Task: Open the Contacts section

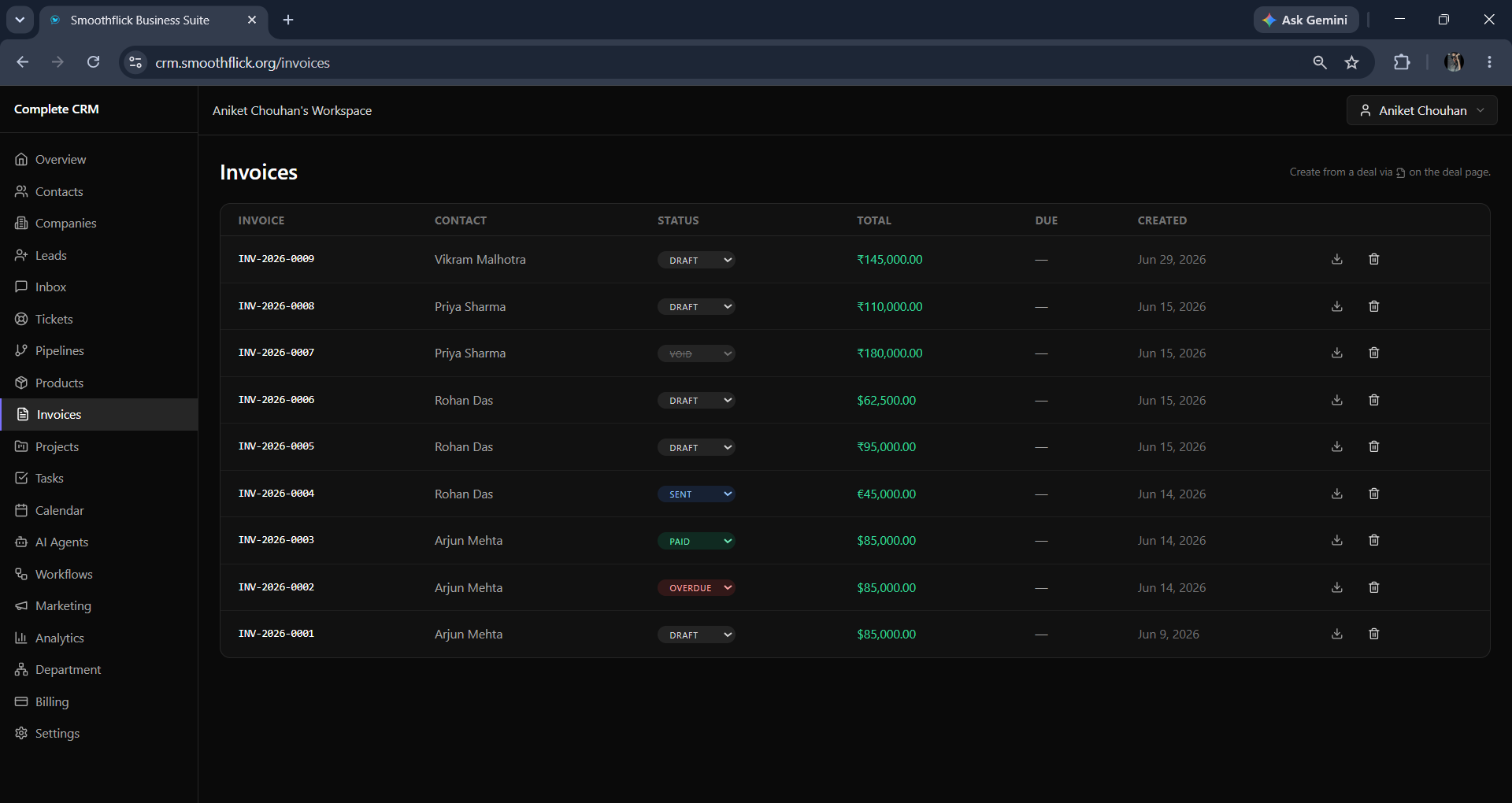Action: 98,191
